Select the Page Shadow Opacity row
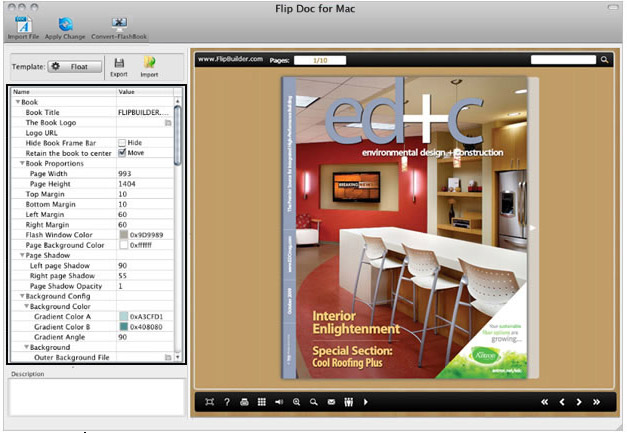Screen dimensions: 627x433 (x=92, y=286)
